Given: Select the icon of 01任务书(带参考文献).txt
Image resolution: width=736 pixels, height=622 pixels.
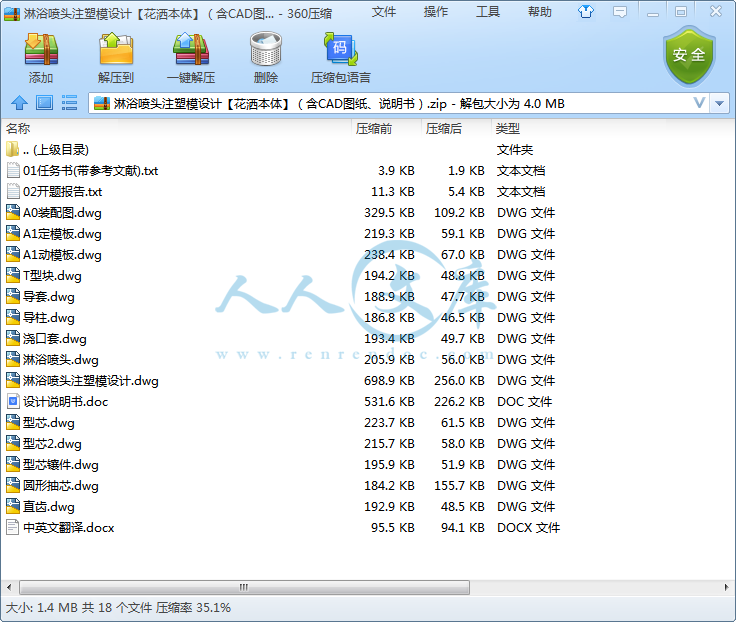Looking at the screenshot, I should (13, 170).
